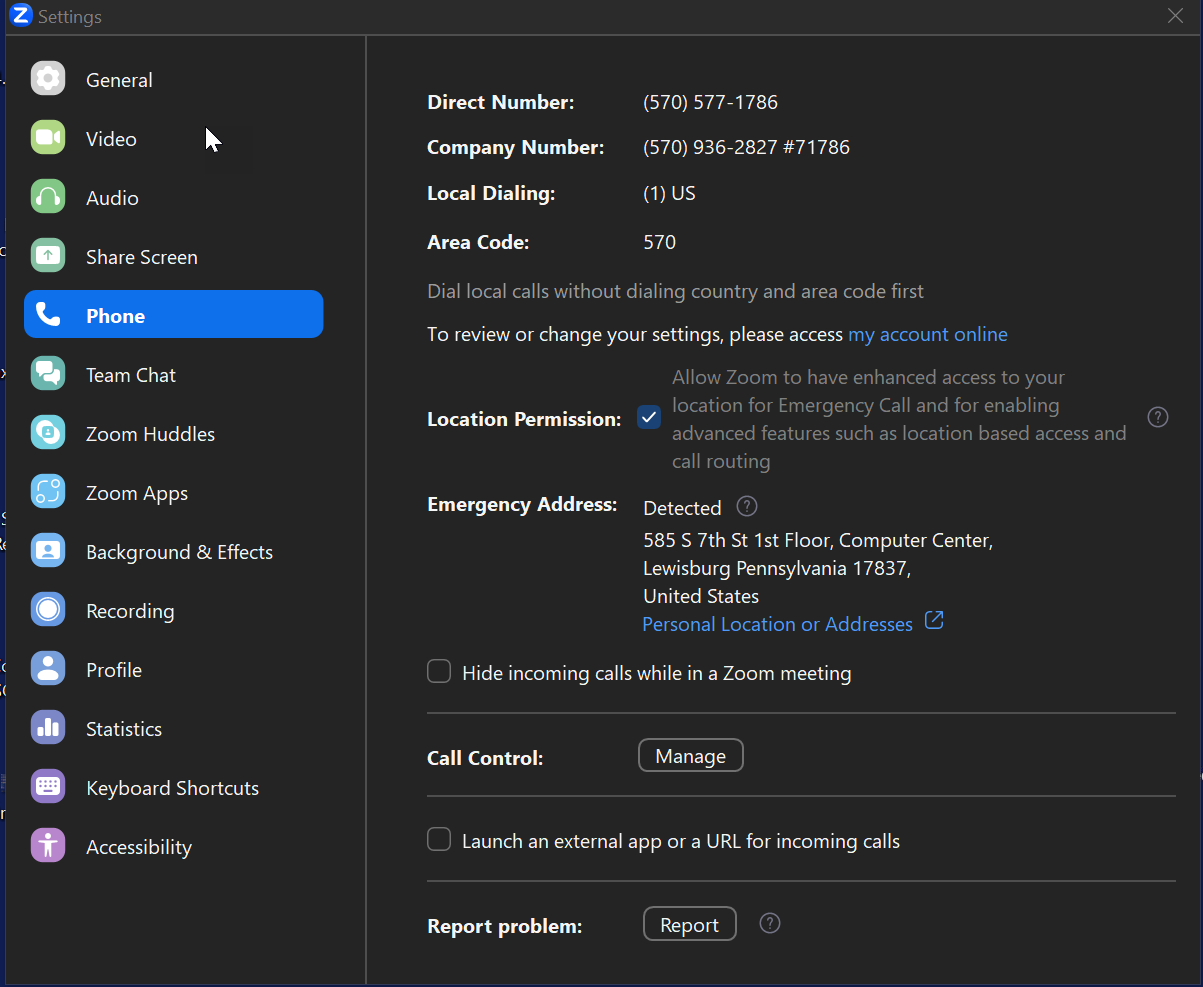Viewport: 1203px width, 987px height.
Task: Click the Phone handset icon
Action: (x=48, y=315)
